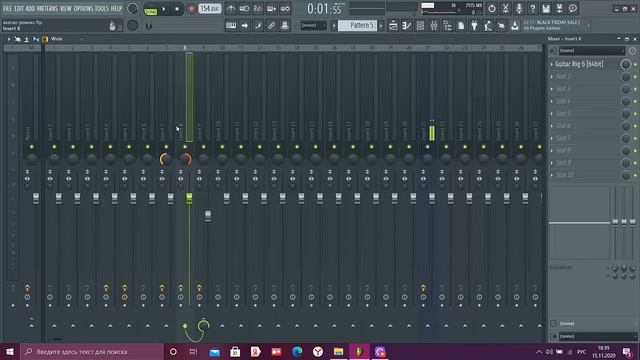
Task: Open the Browser view icon
Action: [x=447, y=26]
